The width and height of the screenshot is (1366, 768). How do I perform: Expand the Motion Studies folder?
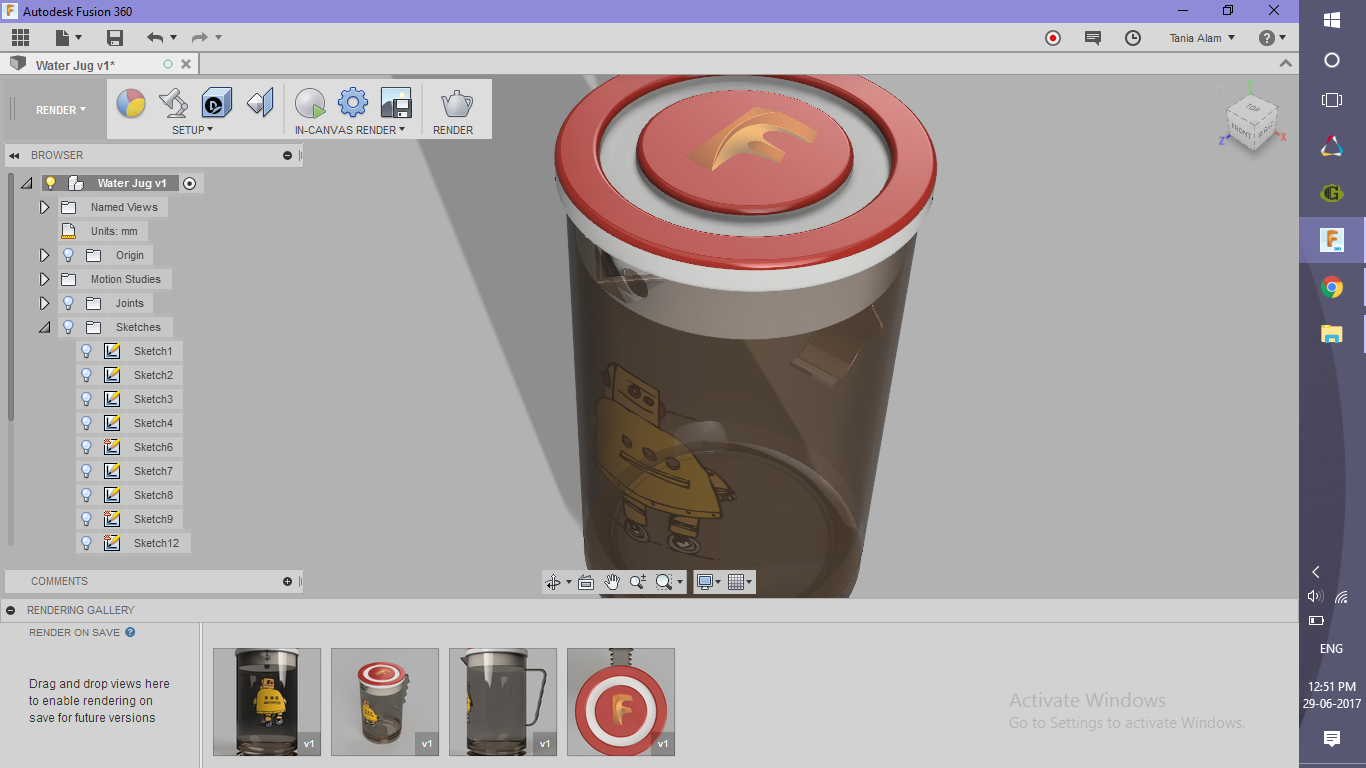click(x=44, y=279)
